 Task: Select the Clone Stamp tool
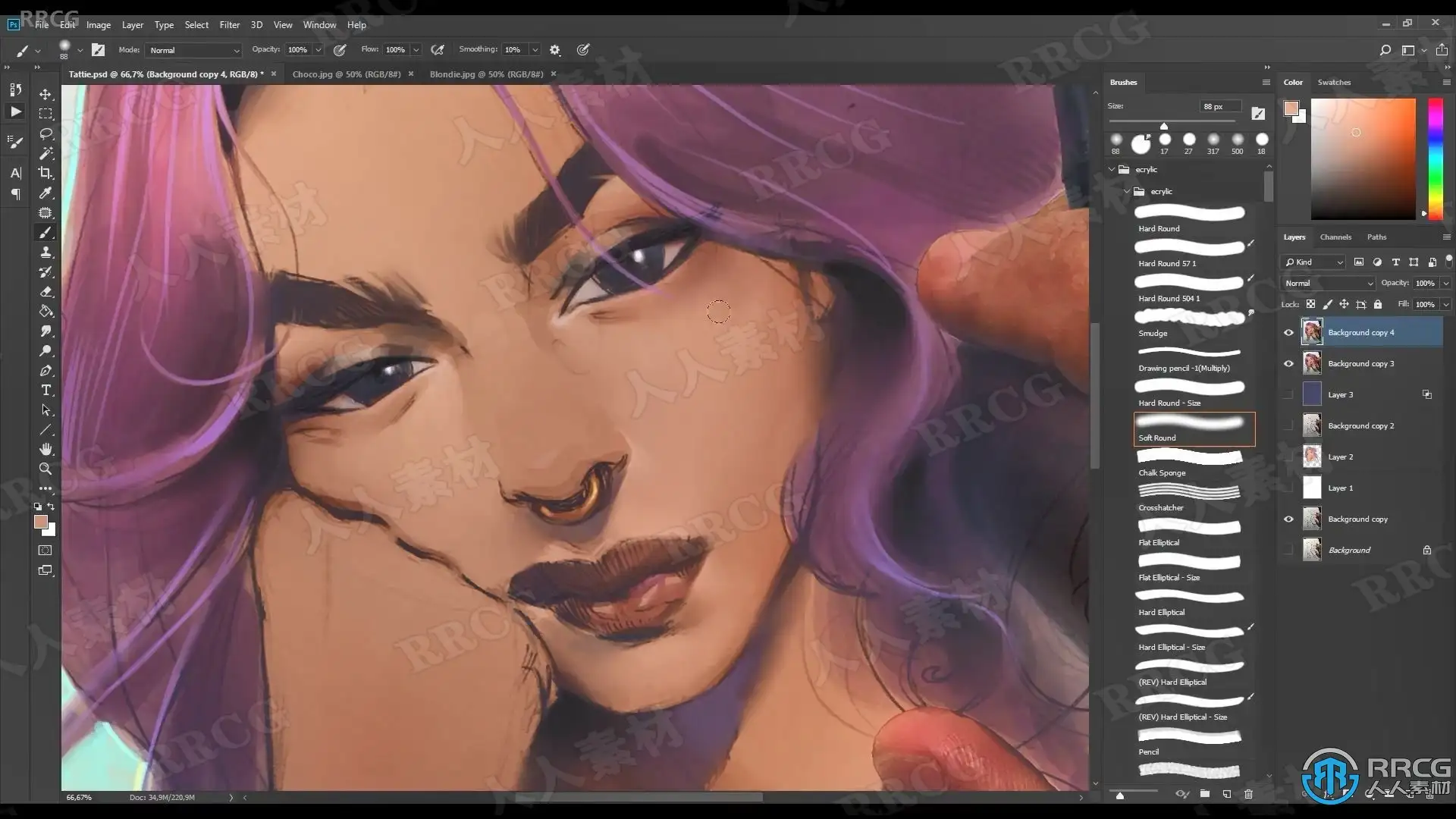(45, 253)
